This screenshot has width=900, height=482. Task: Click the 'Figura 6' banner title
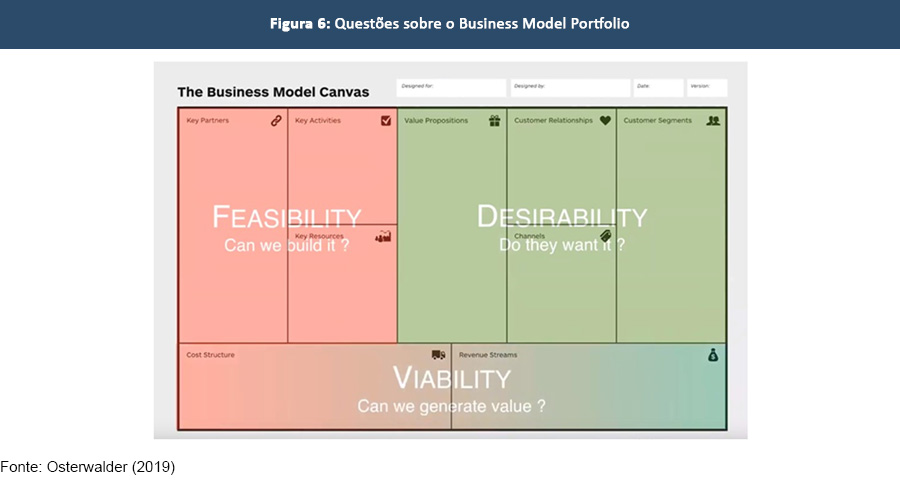(x=449, y=24)
